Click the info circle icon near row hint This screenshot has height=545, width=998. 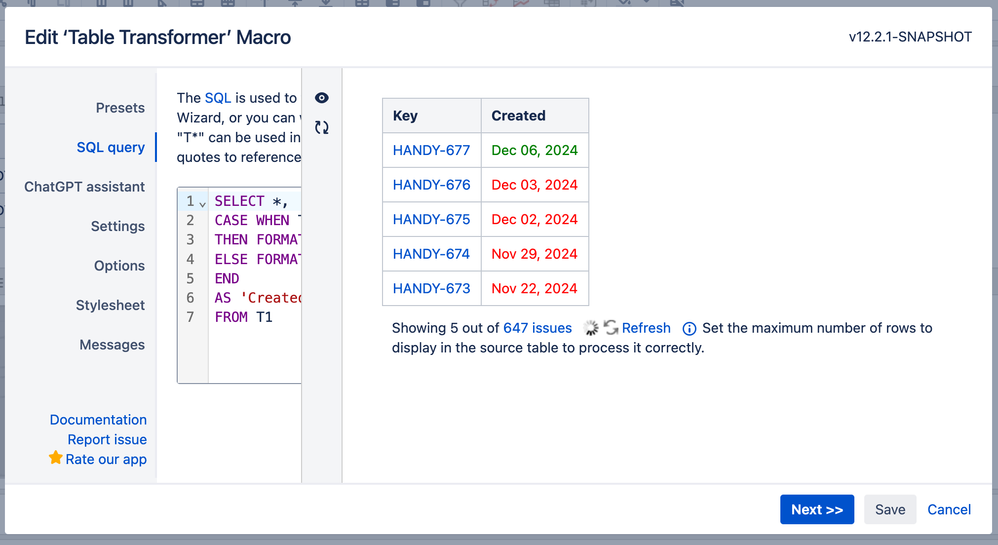tap(689, 329)
